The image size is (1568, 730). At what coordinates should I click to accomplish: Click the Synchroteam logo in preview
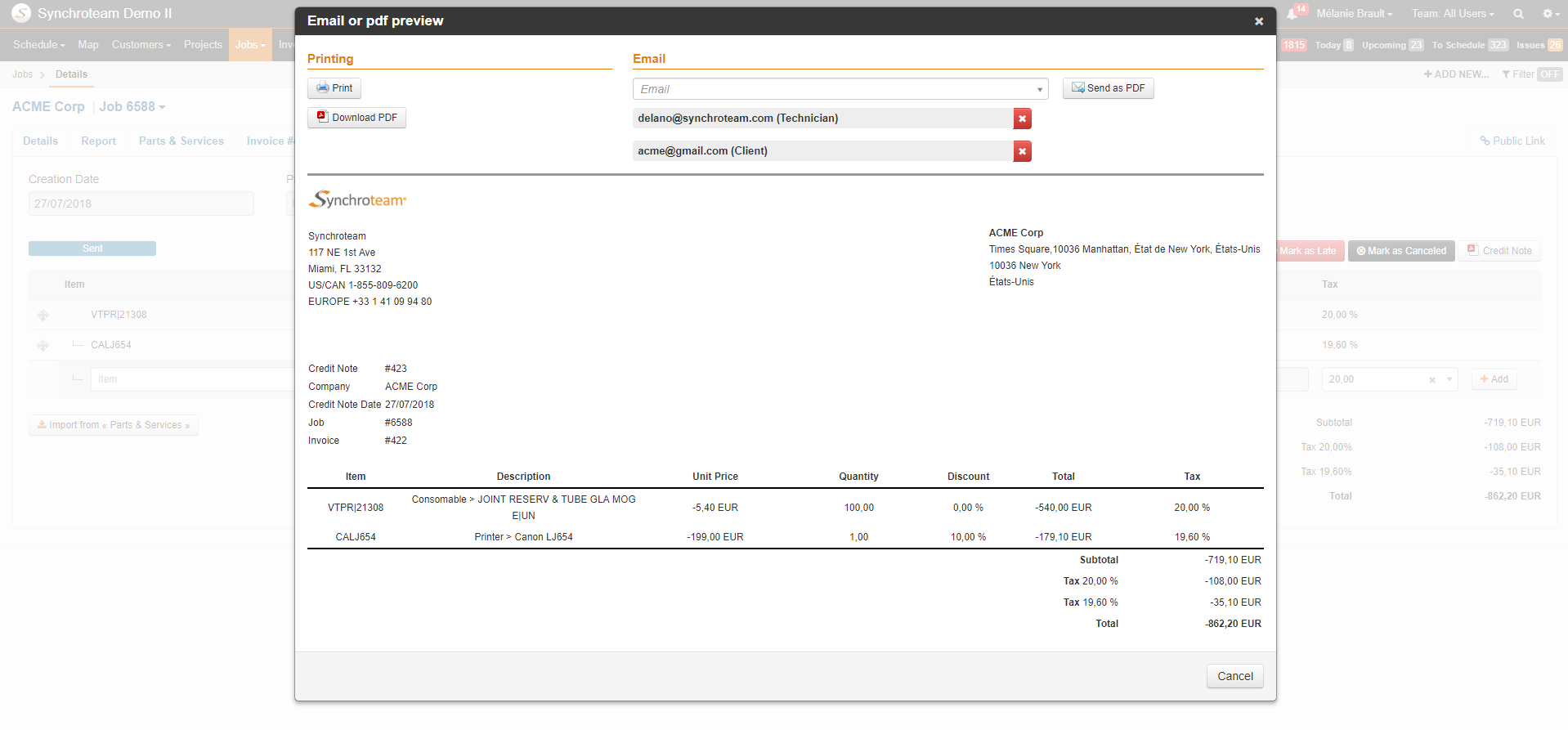click(357, 199)
